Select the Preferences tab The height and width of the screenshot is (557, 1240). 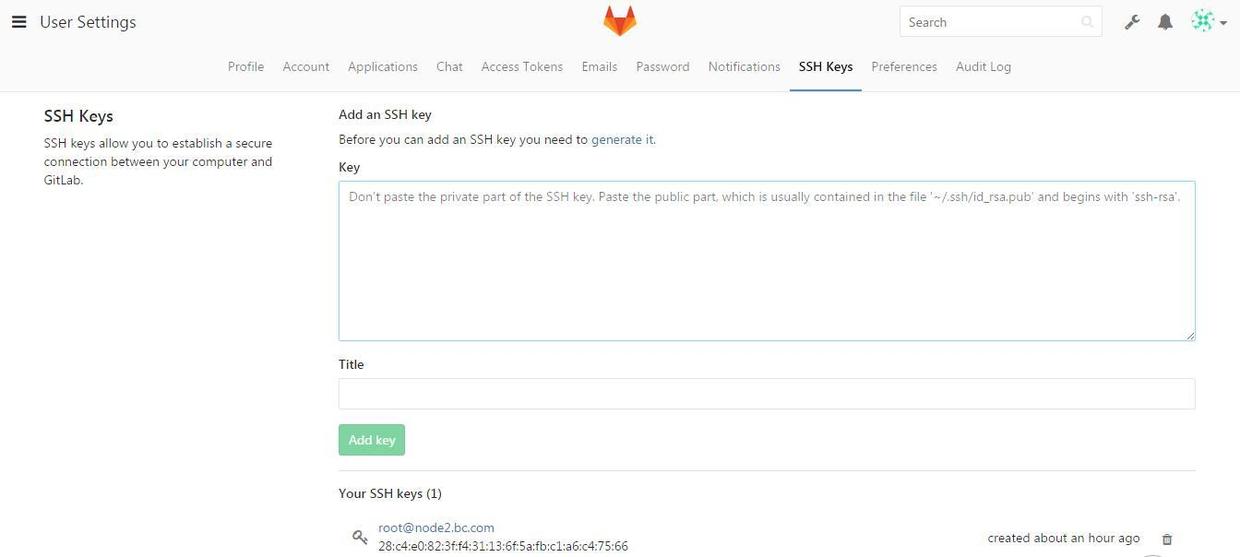904,67
